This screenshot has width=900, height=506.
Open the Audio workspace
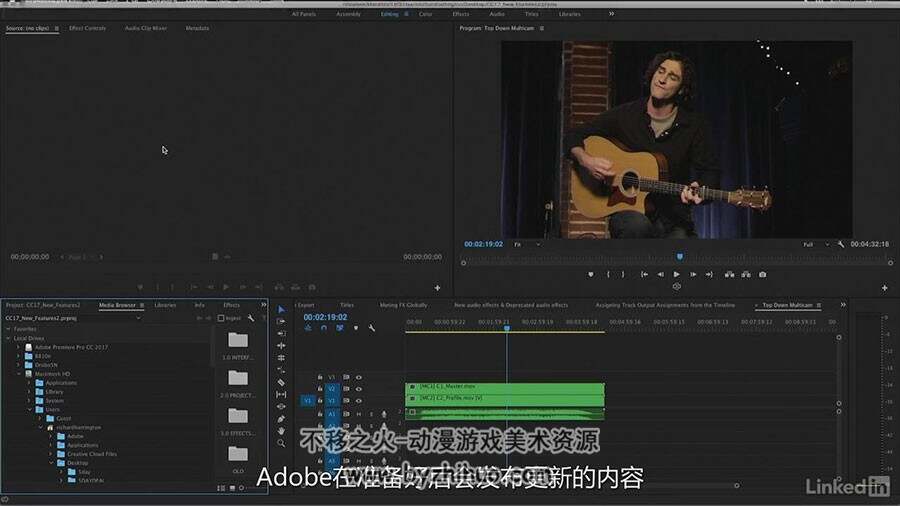pyautogui.click(x=497, y=14)
